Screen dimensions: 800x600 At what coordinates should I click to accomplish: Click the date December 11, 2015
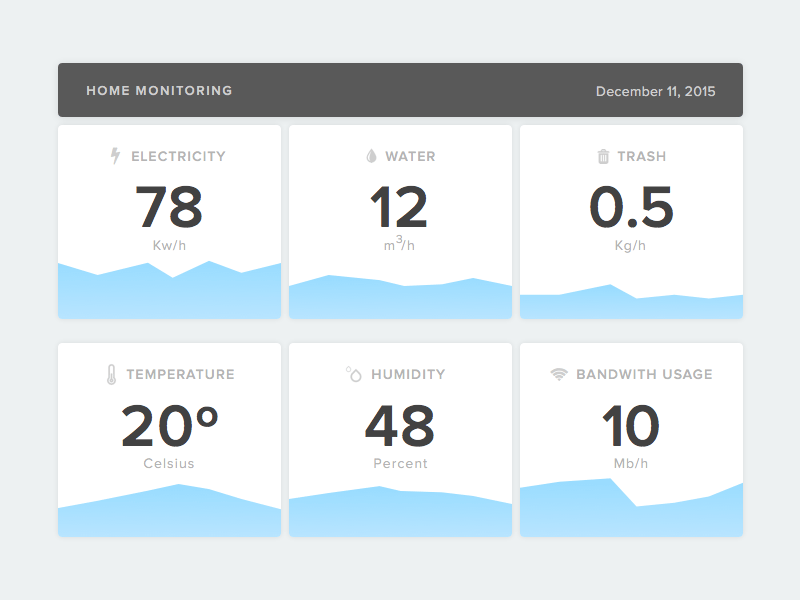[656, 91]
